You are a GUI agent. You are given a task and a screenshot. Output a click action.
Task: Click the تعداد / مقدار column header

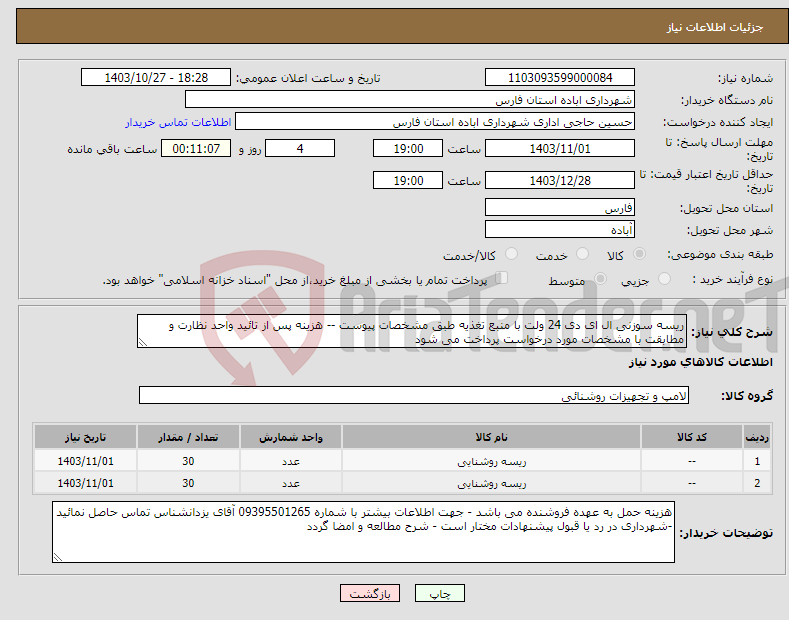[x=188, y=437]
